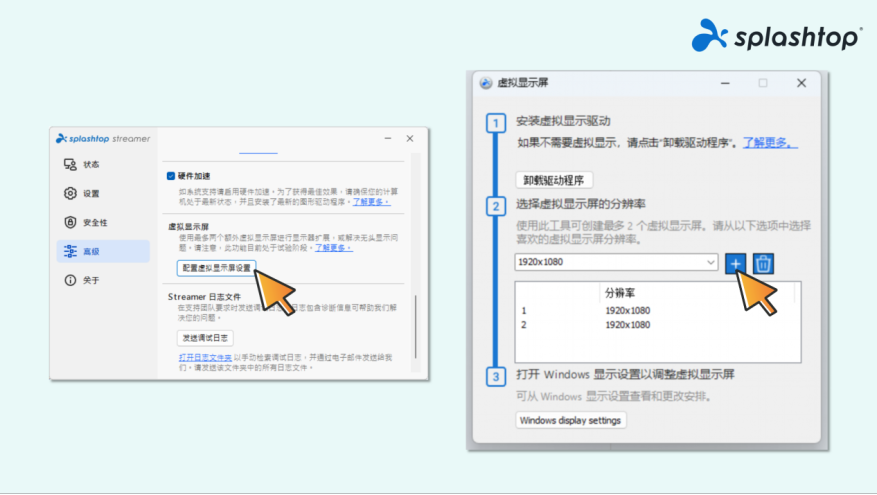
Task: Toggle the 硬件加速 checkbox
Action: [171, 176]
